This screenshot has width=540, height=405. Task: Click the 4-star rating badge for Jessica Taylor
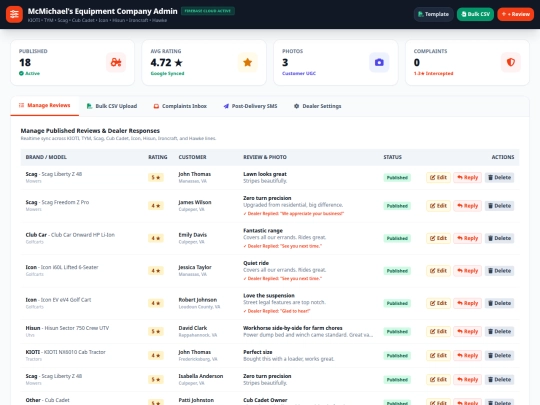pos(156,271)
